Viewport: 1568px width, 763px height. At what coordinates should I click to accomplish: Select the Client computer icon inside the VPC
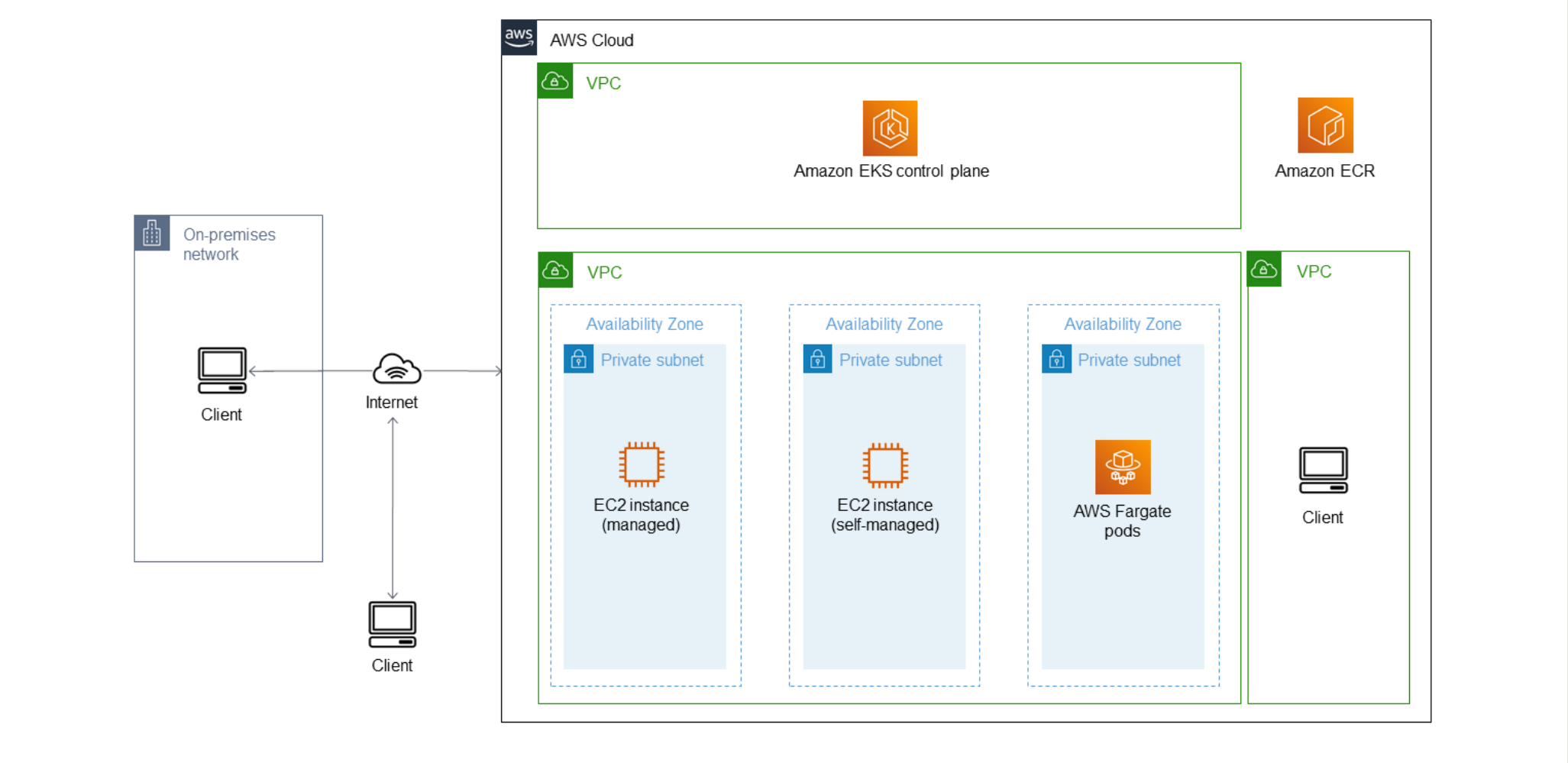1324,470
